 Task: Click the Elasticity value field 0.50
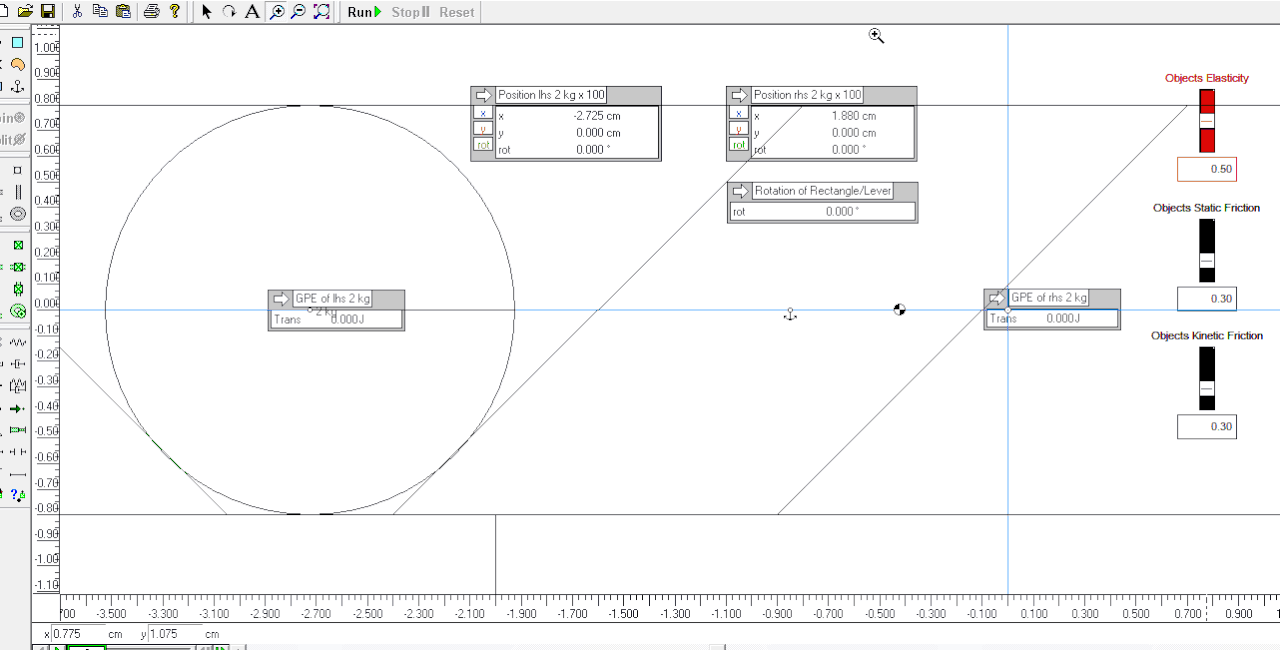click(x=1207, y=169)
